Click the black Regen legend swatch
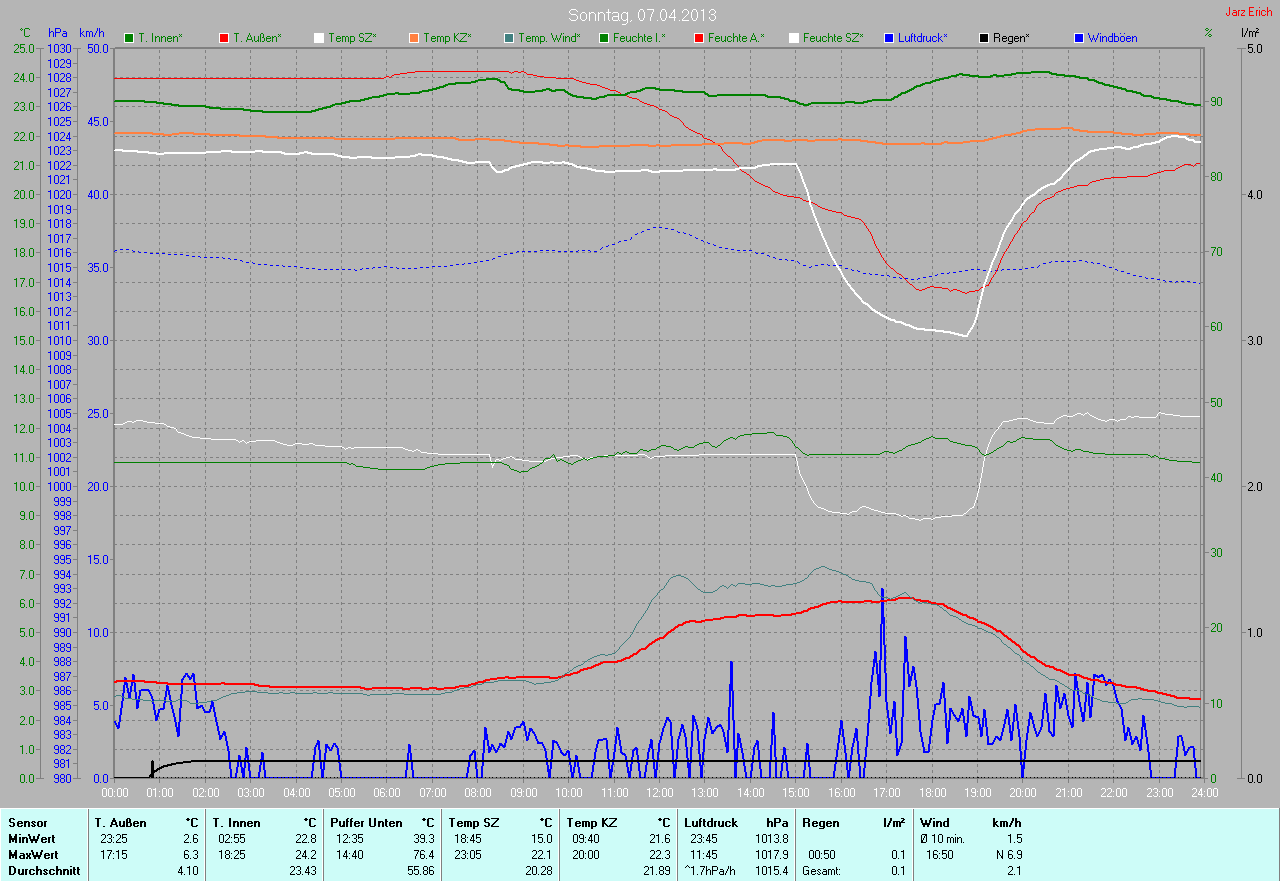This screenshot has width=1280, height=881. point(984,38)
